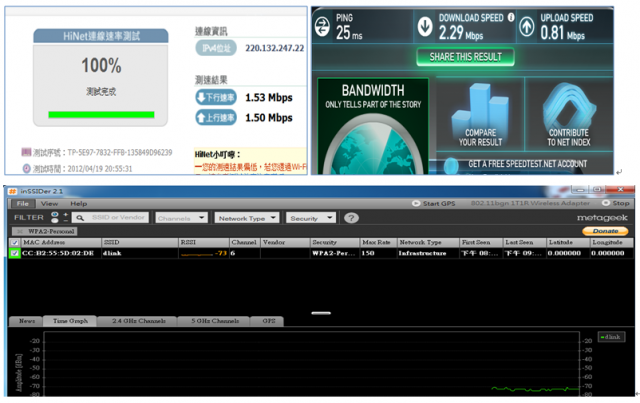The image size is (640, 403).
Task: Click the HiNet download rate badge
Action: 216,97
